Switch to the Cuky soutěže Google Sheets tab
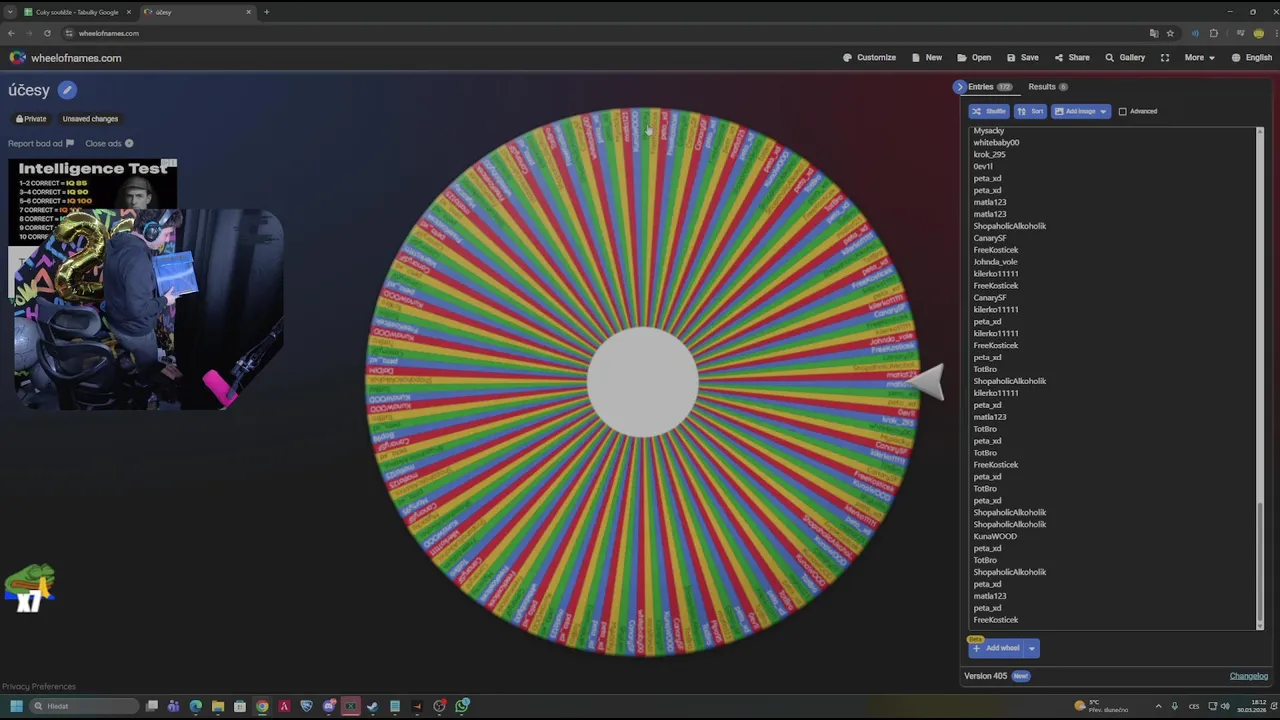Viewport: 1280px width, 720px height. (x=77, y=12)
